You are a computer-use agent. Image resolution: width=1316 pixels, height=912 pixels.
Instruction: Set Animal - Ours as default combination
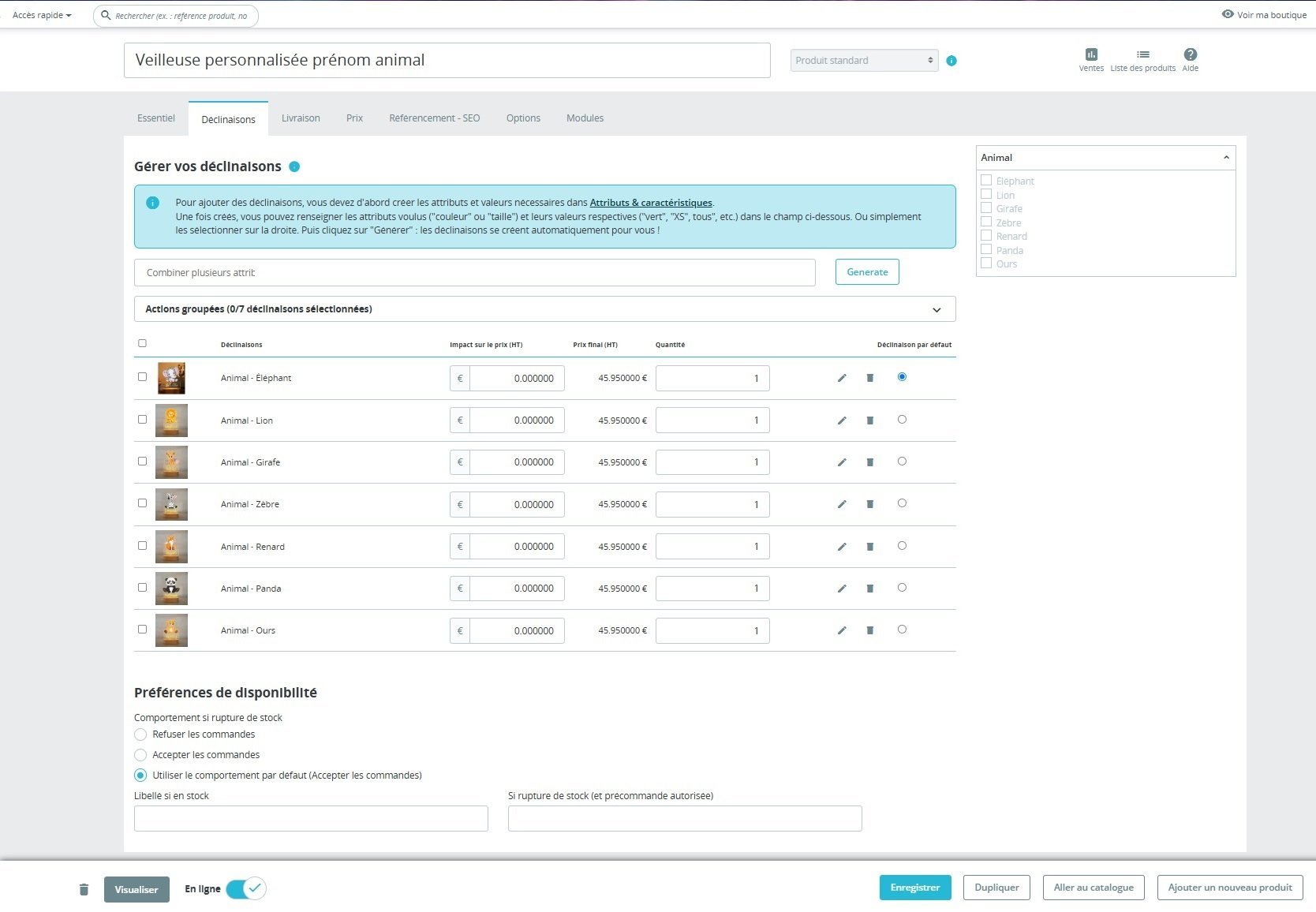pyautogui.click(x=902, y=630)
